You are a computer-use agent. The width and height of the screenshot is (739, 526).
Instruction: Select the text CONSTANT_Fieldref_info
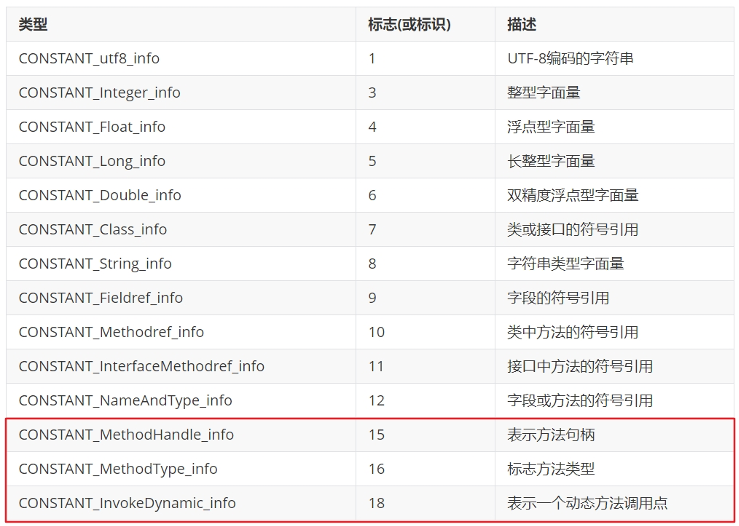tap(100, 298)
